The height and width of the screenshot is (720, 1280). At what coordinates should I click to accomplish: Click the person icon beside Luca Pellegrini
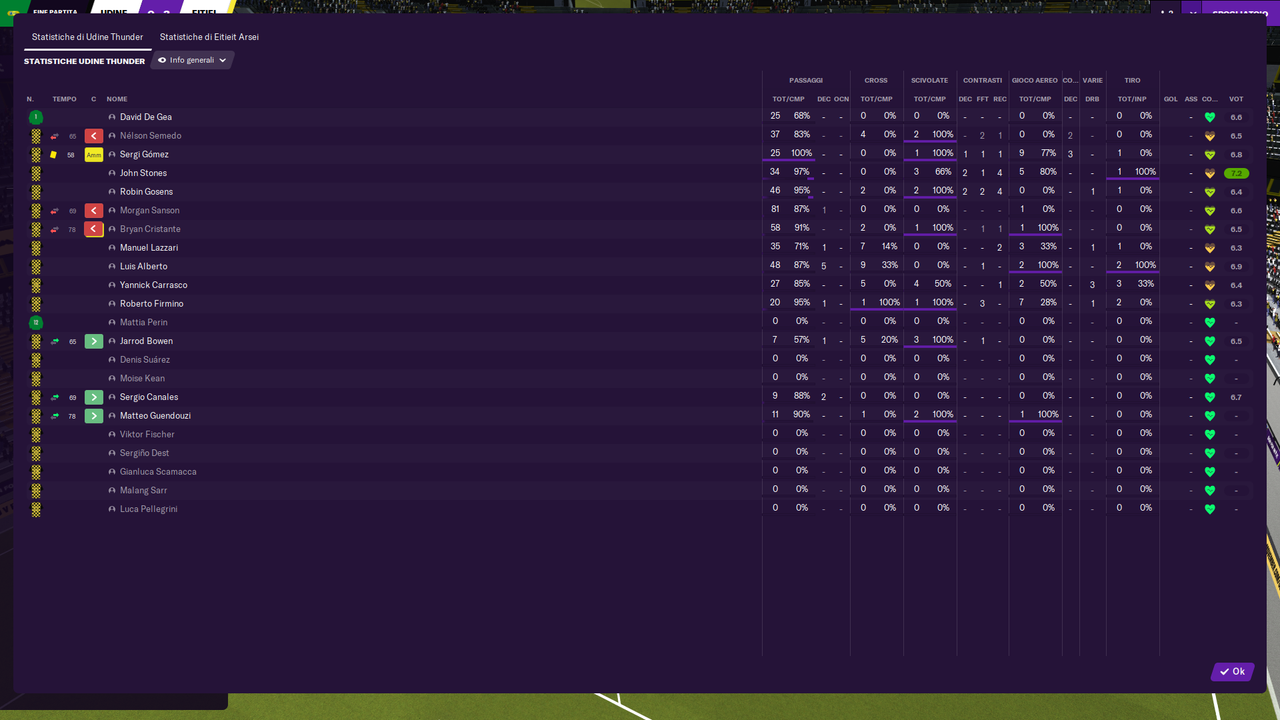point(112,509)
